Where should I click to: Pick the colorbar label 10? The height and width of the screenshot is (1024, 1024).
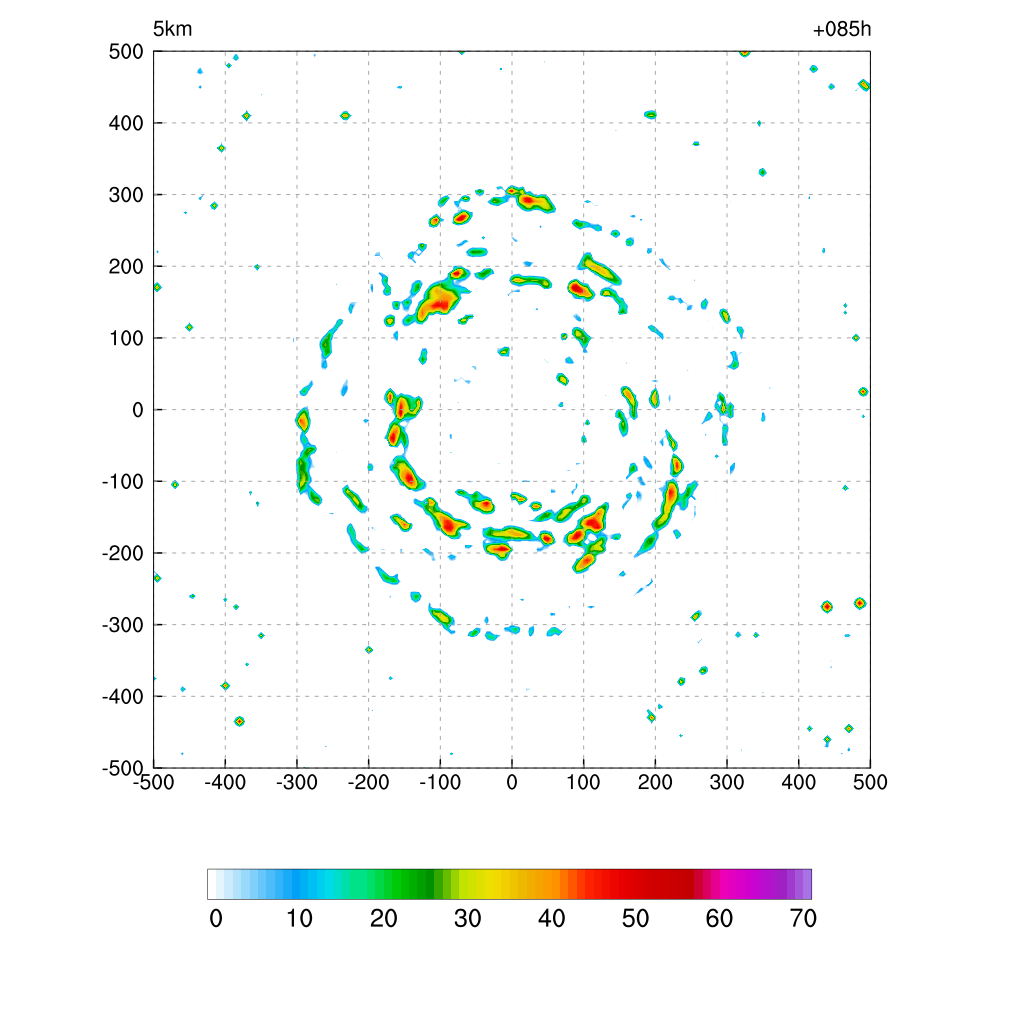(x=300, y=919)
